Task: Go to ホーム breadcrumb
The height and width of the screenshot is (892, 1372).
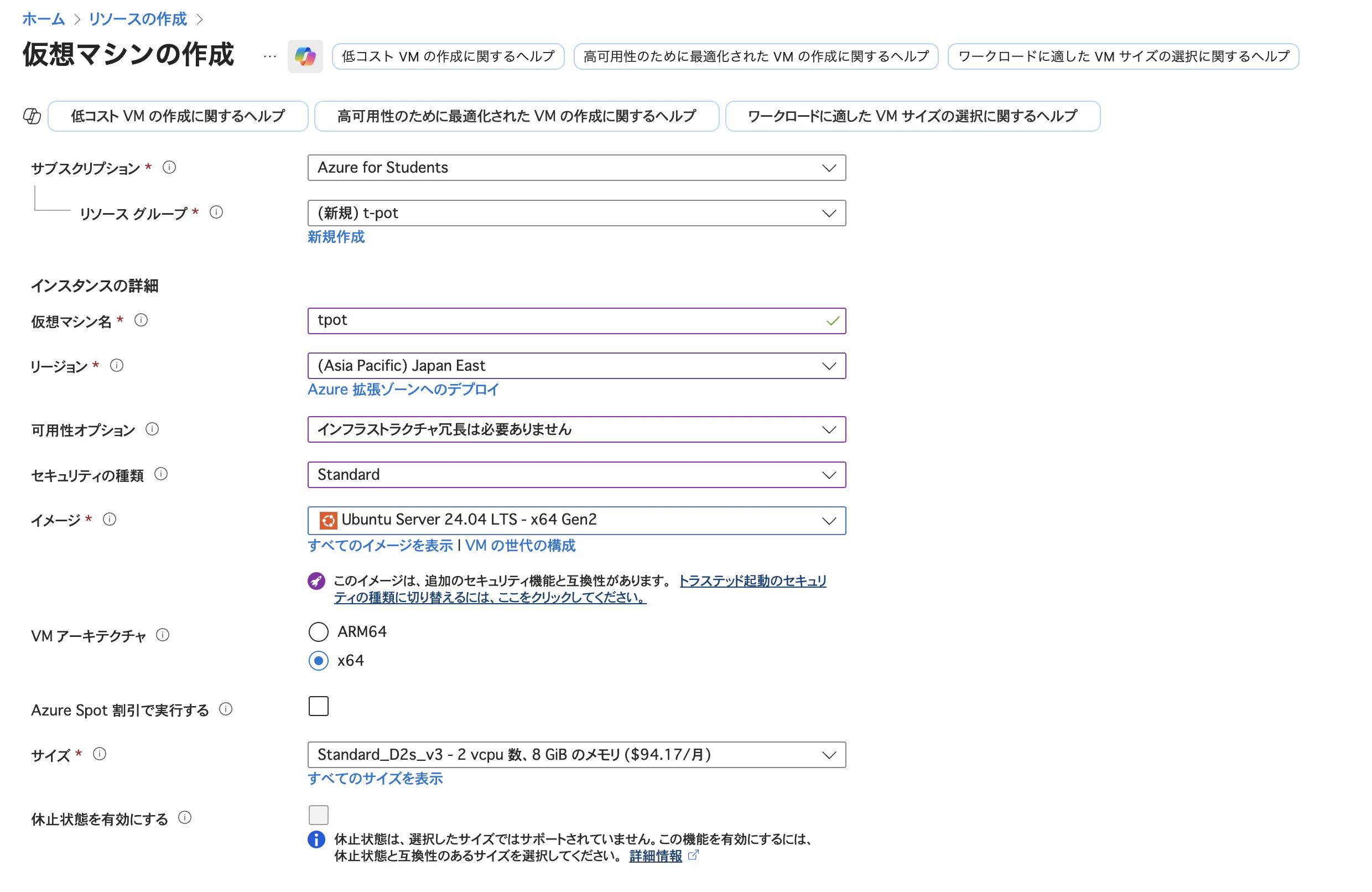Action: click(44, 19)
